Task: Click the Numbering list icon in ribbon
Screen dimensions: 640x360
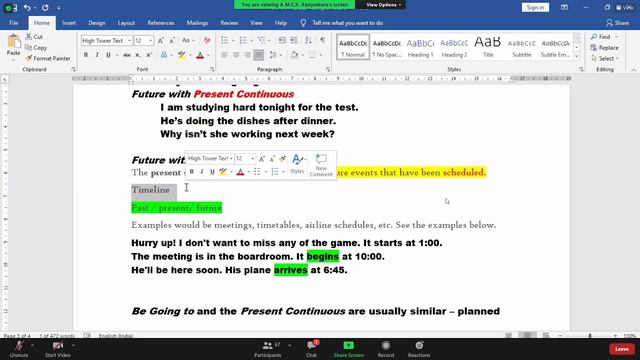Action: coord(243,40)
